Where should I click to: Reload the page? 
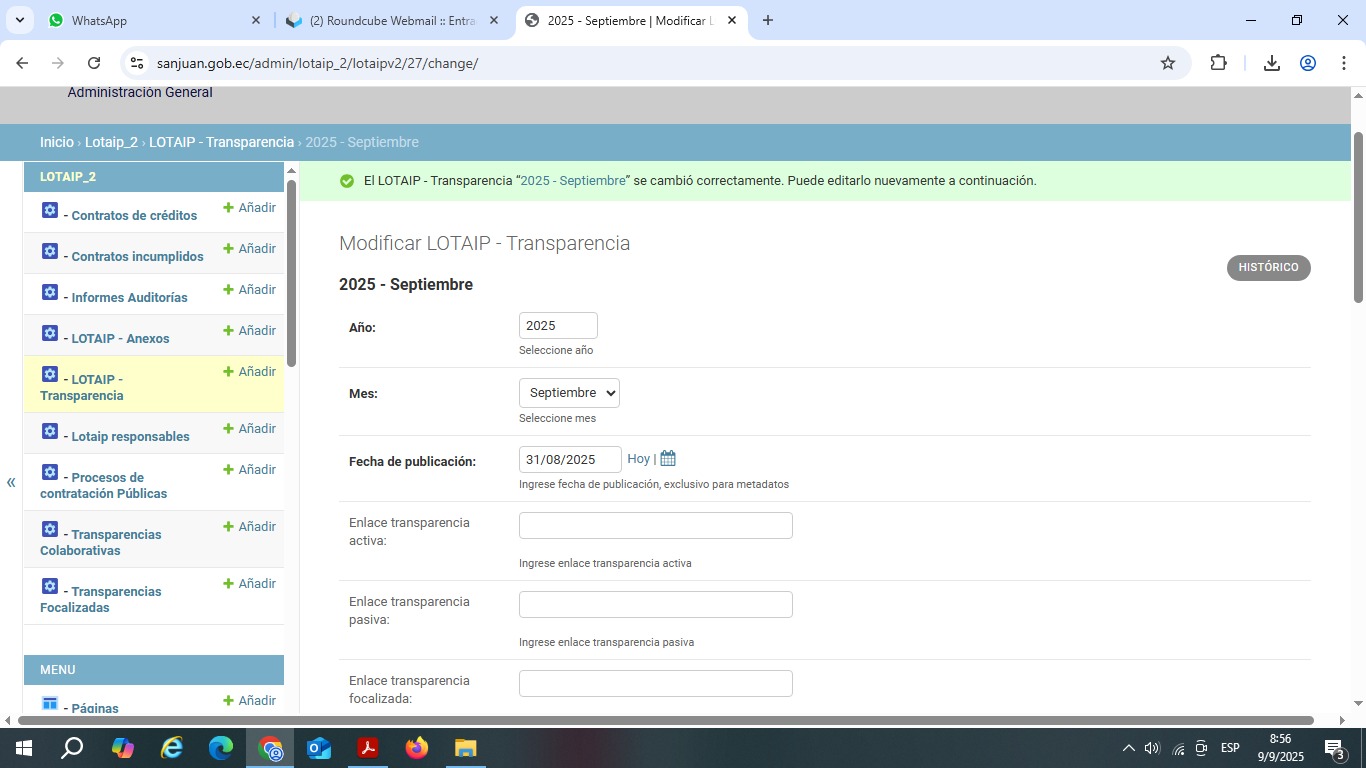94,63
